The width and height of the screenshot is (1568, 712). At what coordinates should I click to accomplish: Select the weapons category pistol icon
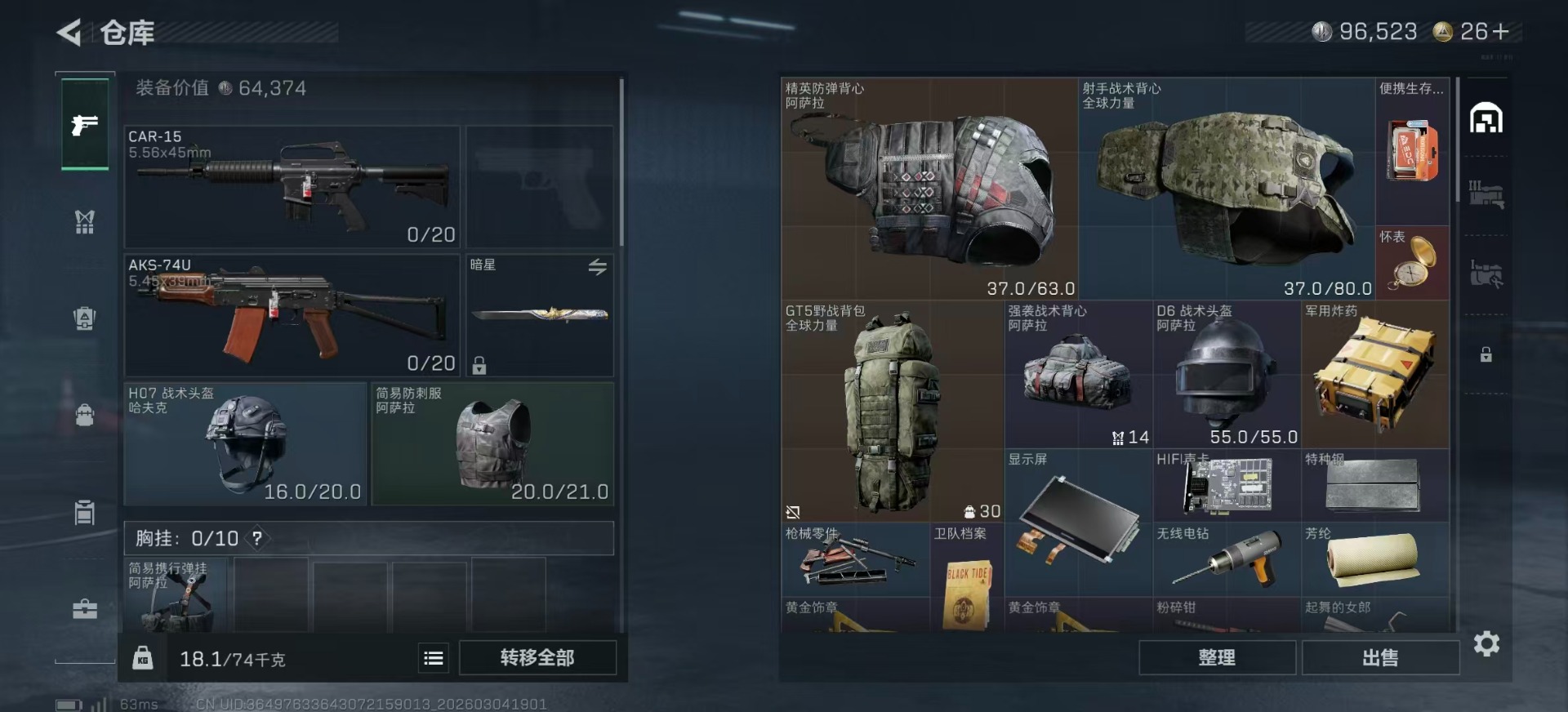point(85,124)
